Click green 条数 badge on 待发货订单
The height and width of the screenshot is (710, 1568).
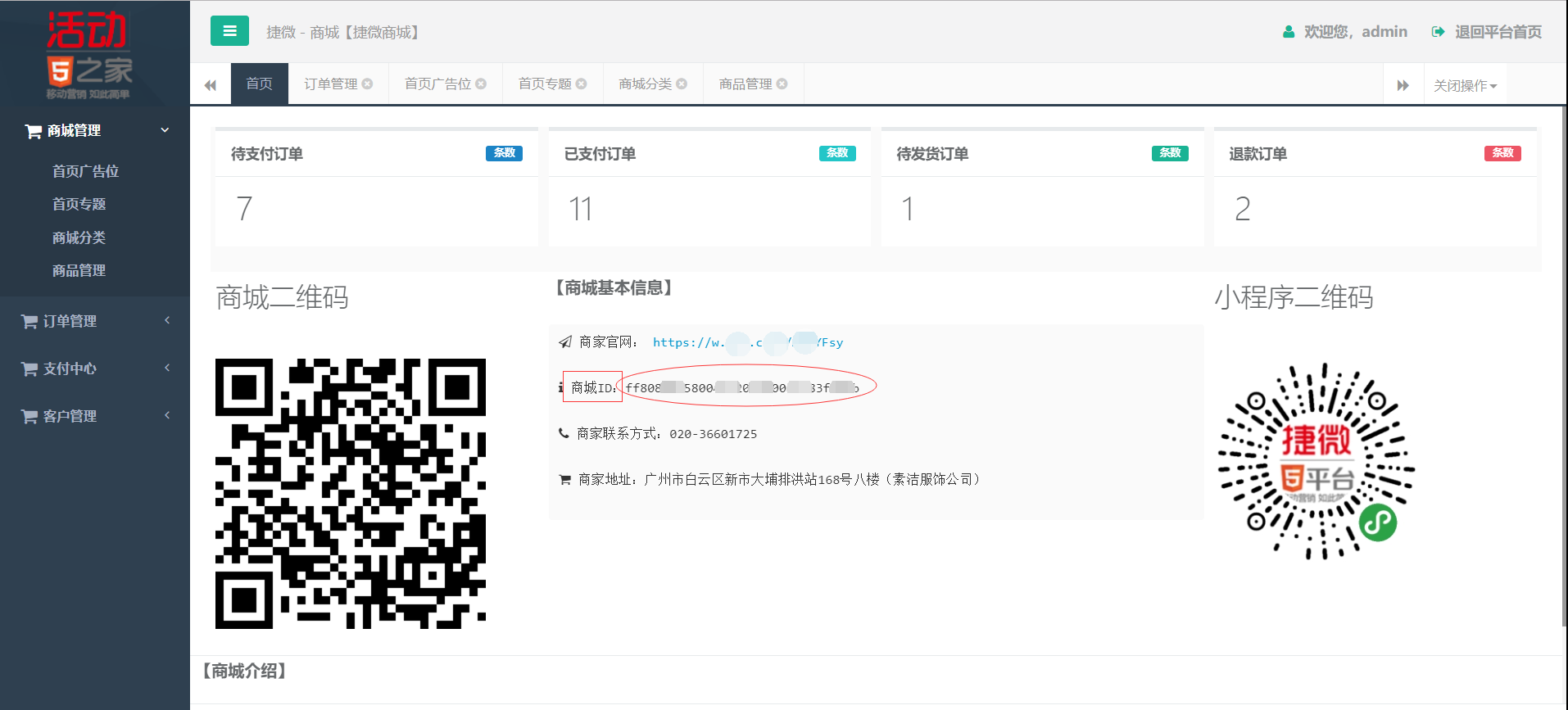[1170, 153]
